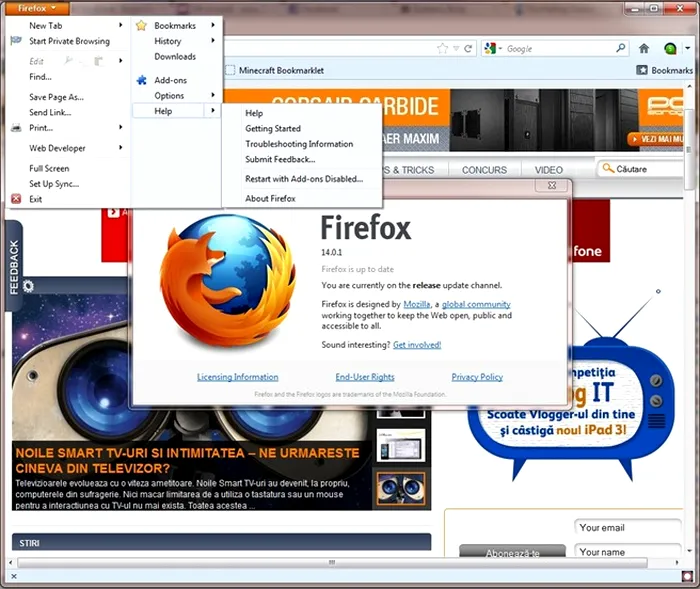This screenshot has height=589, width=700.
Task: Expand the Edit submenu arrow
Action: pyautogui.click(x=121, y=60)
